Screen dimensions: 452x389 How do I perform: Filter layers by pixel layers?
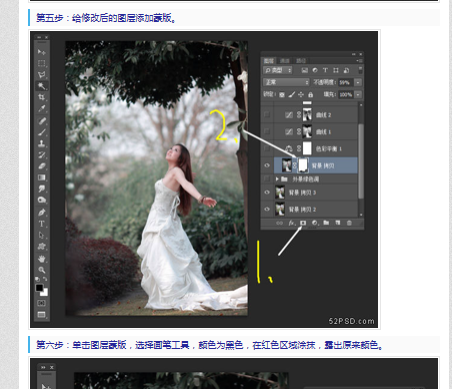(304, 70)
